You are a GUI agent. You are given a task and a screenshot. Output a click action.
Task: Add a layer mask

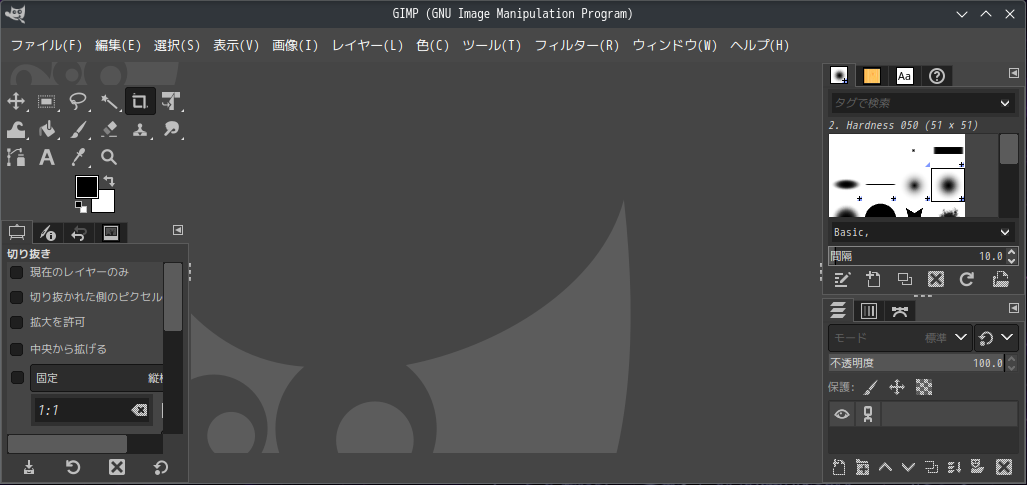(978, 467)
